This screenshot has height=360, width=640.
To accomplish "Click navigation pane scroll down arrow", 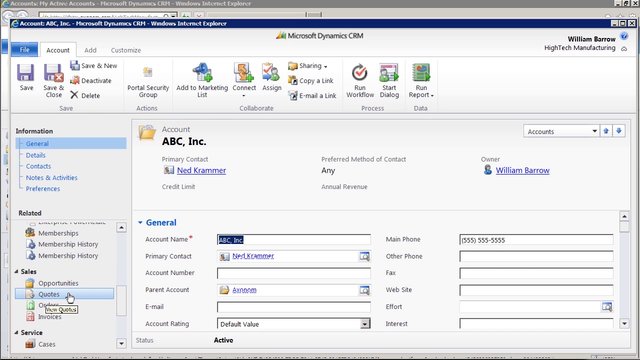I will (x=121, y=344).
